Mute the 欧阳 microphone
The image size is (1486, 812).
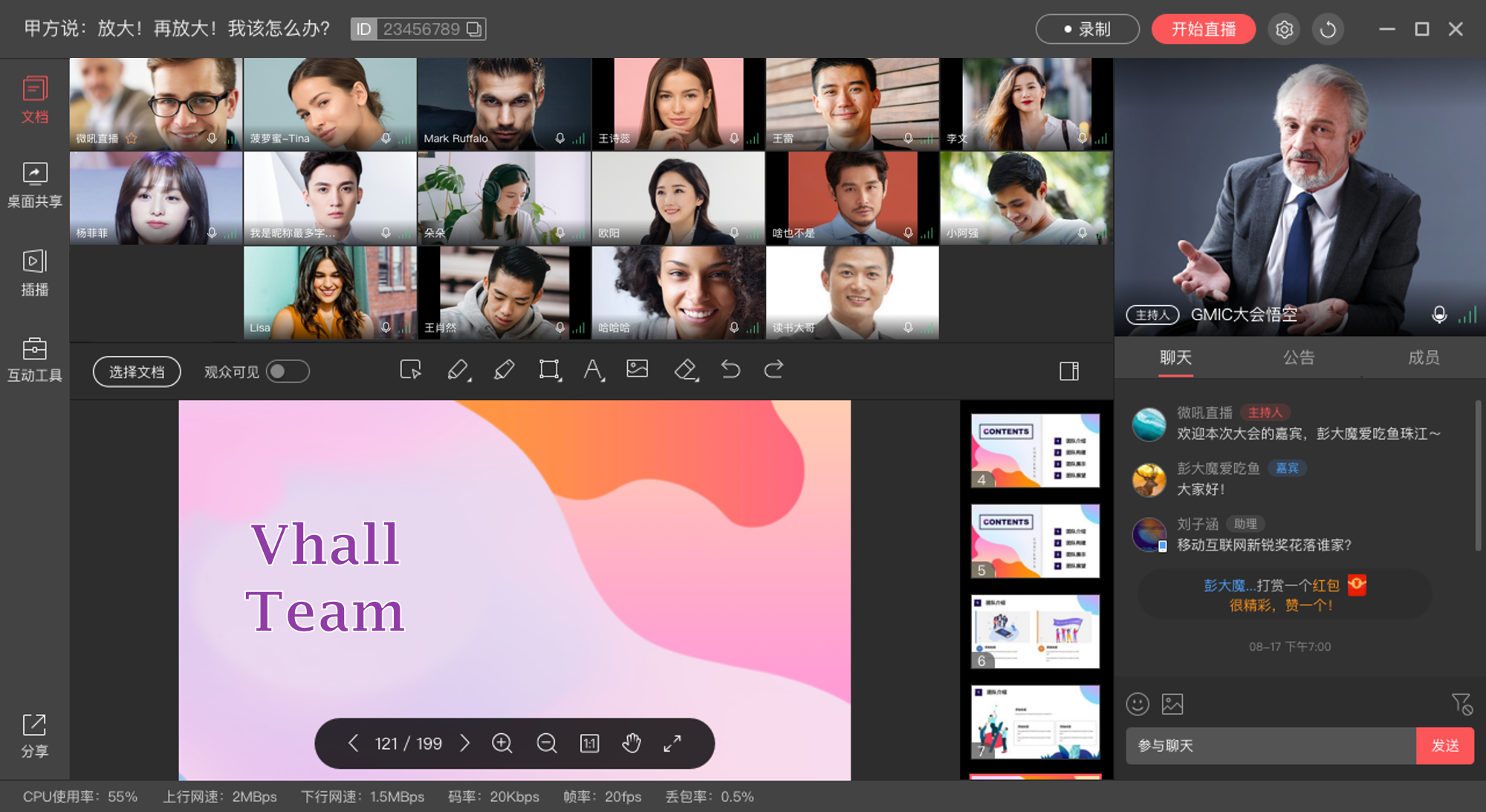[734, 233]
